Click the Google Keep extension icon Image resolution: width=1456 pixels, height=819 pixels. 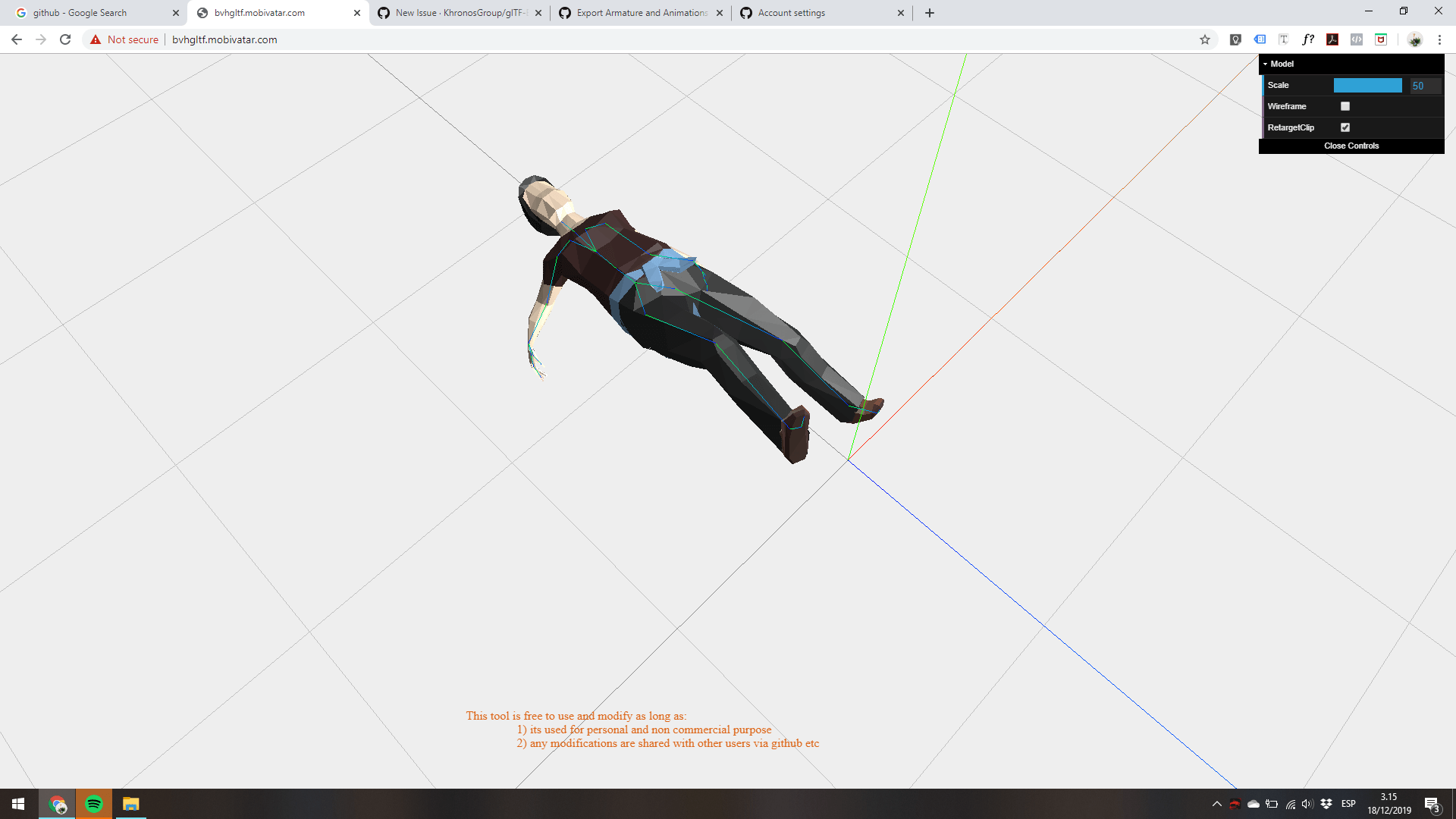click(1235, 39)
